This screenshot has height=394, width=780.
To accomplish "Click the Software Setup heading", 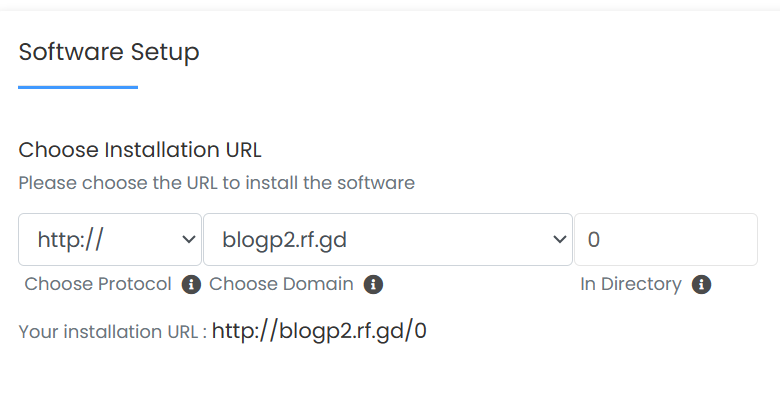I will tap(109, 52).
